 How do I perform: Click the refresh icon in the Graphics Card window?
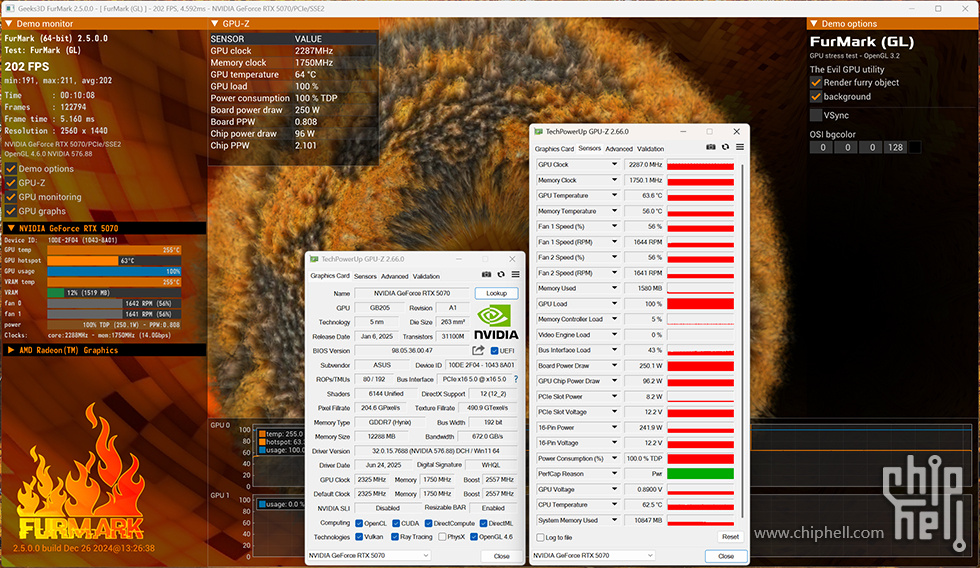(x=501, y=274)
